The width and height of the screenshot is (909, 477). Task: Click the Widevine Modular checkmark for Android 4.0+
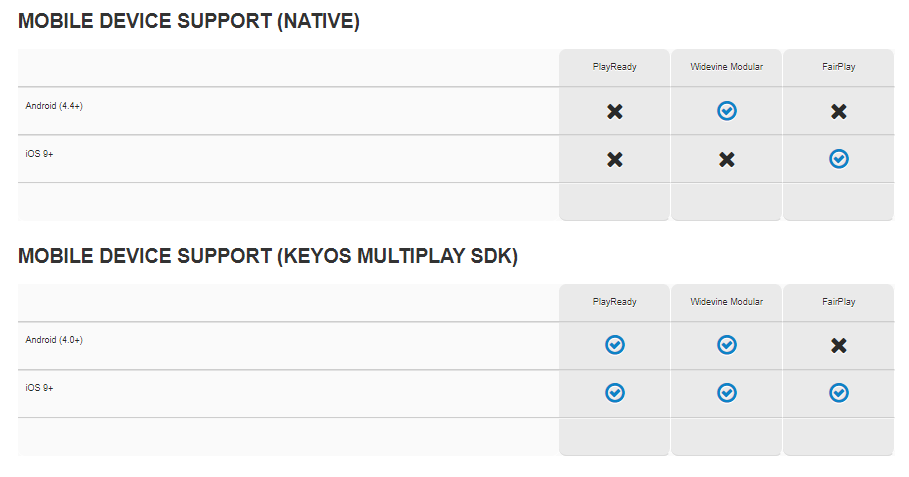coord(726,345)
